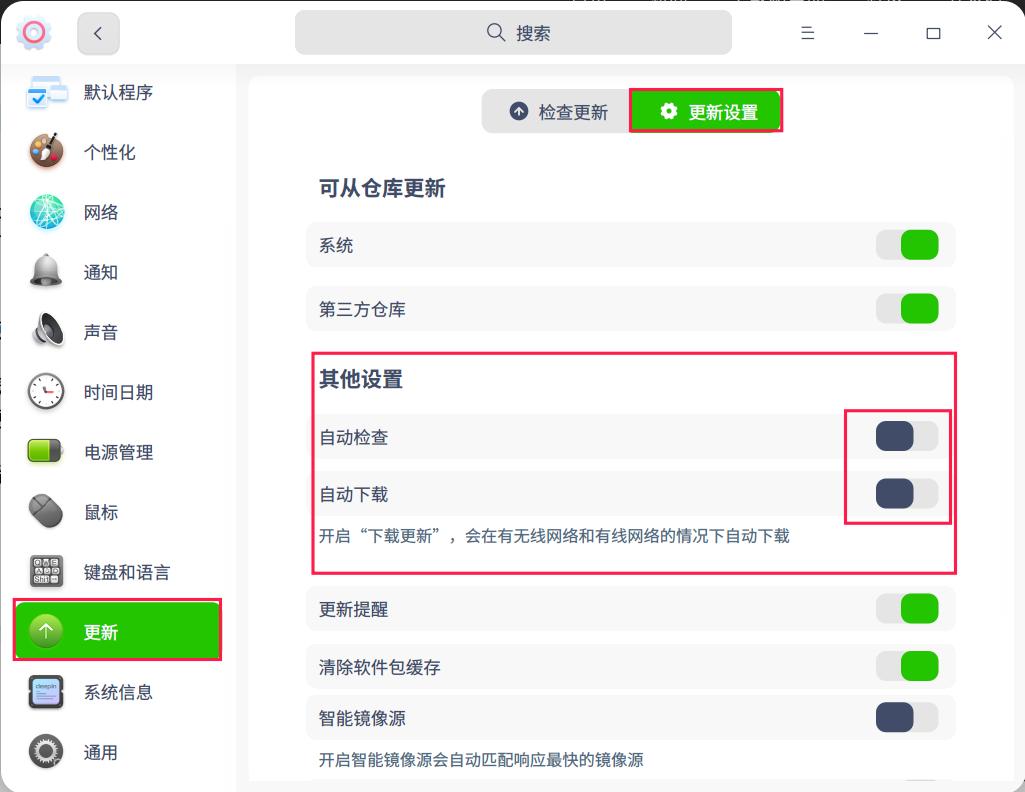Click the 系统信息 sidebar icon
Image resolution: width=1025 pixels, height=792 pixels.
point(46,692)
